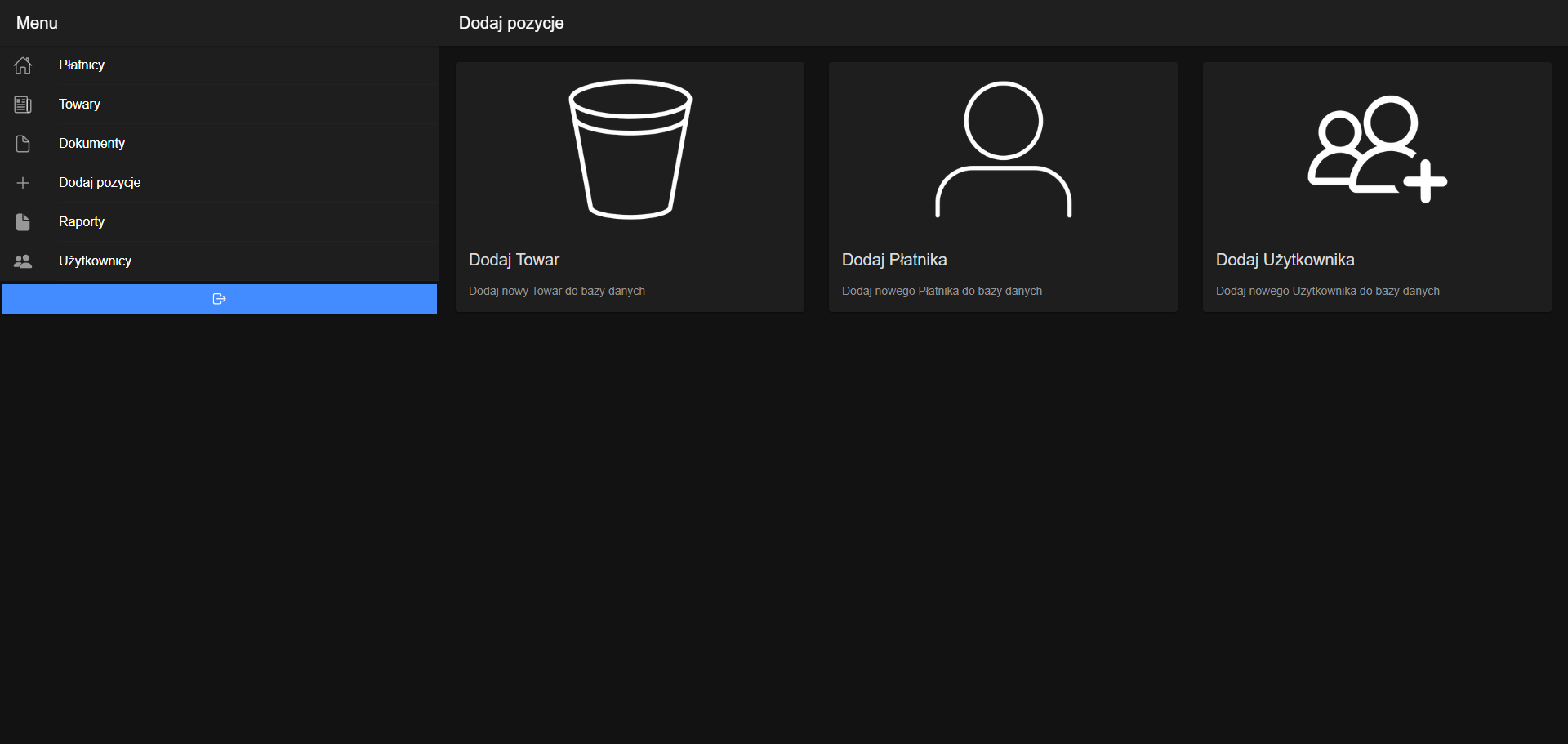This screenshot has height=744, width=1568.
Task: Click the Dodaj pozycje header title
Action: coord(510,23)
